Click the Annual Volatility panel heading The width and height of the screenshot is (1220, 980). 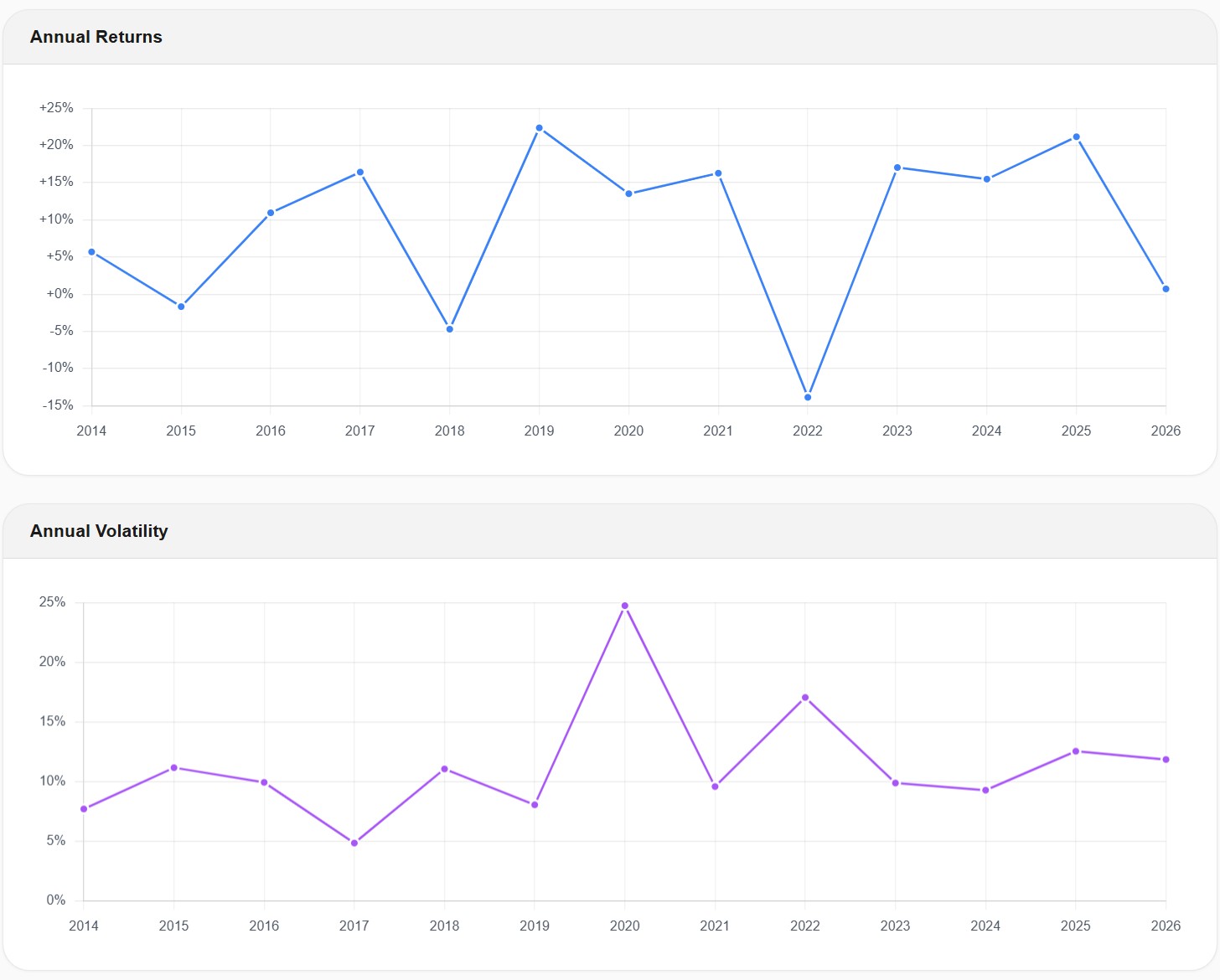(99, 531)
